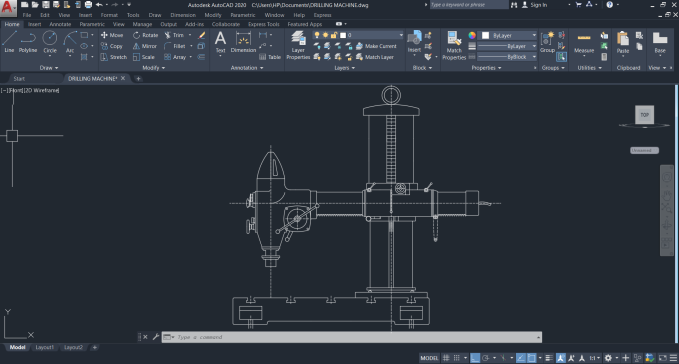Choose the Copy command in Modify

click(112, 46)
